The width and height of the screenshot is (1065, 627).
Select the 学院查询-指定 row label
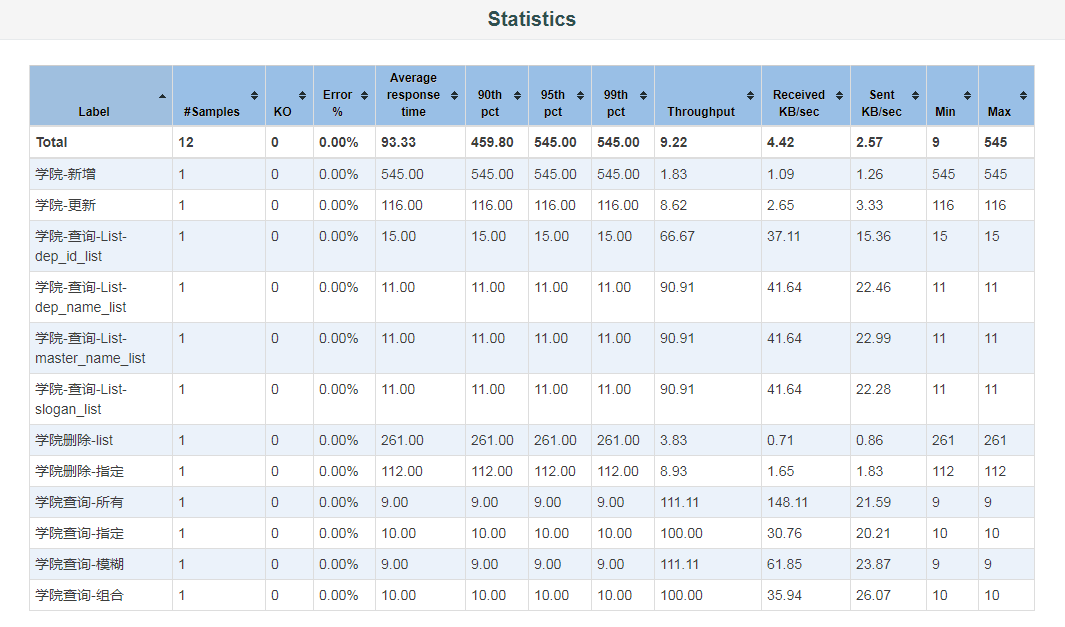[x=79, y=533]
